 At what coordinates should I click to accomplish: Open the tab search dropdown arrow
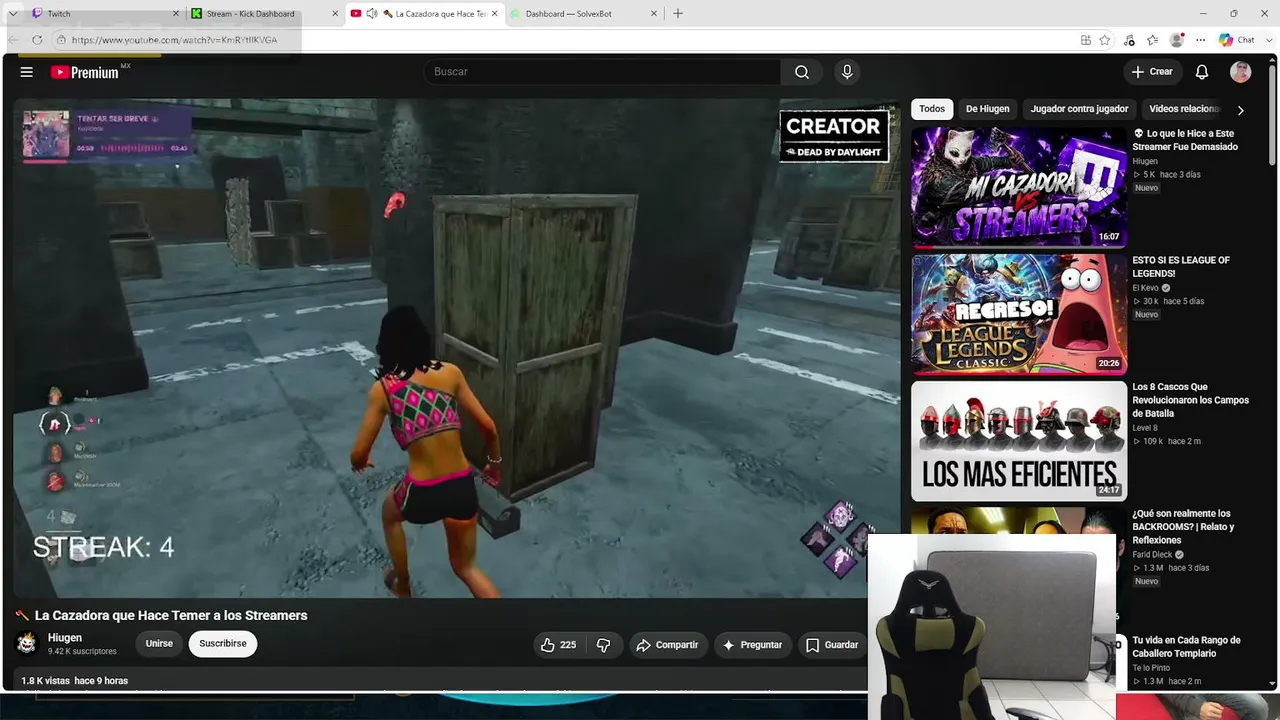[13, 14]
